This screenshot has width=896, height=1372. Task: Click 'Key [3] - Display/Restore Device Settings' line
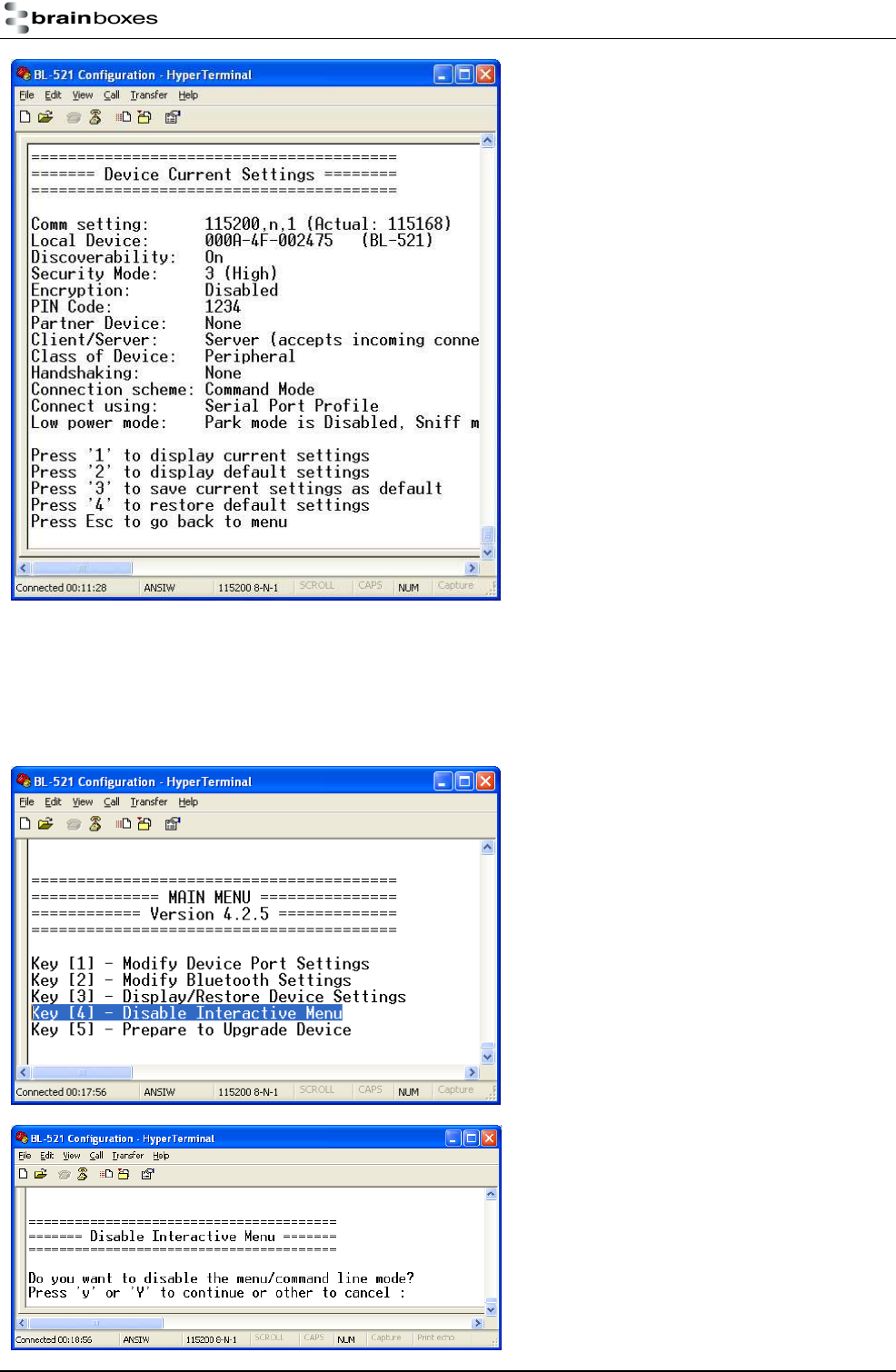click(218, 997)
